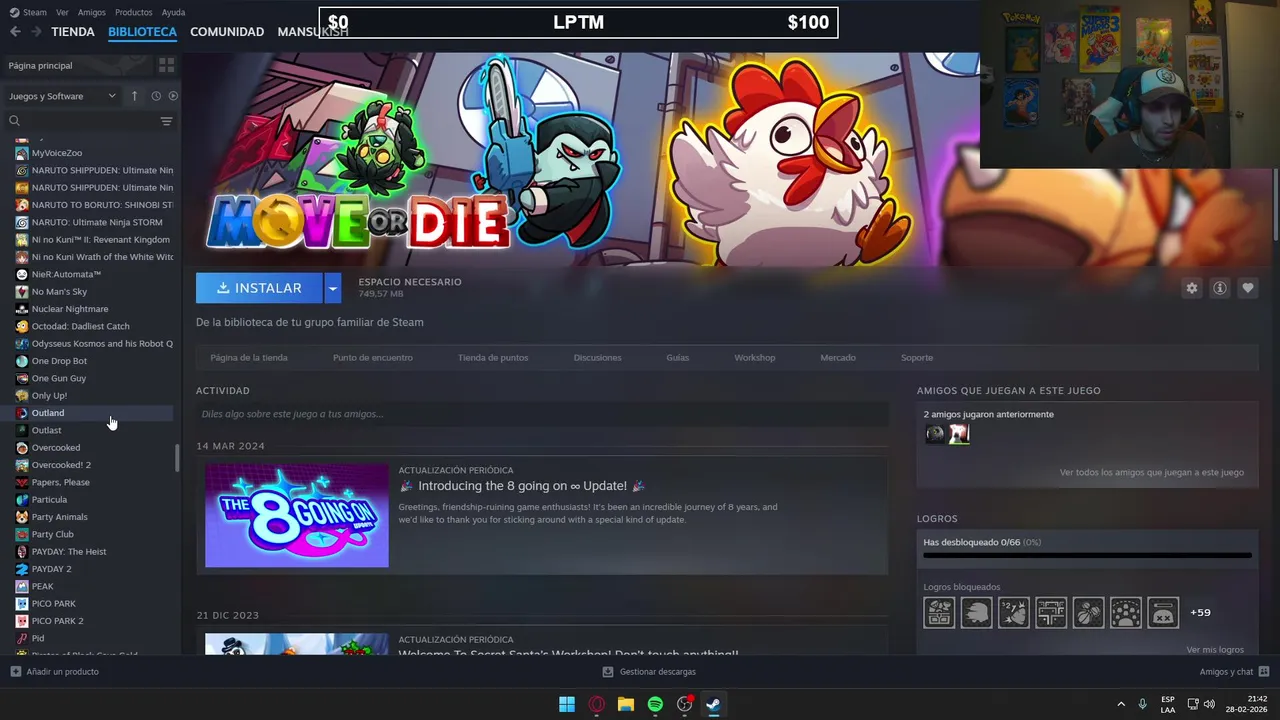Image resolution: width=1280 pixels, height=720 pixels.
Task: Click achievements progress bar
Action: coord(1087,555)
